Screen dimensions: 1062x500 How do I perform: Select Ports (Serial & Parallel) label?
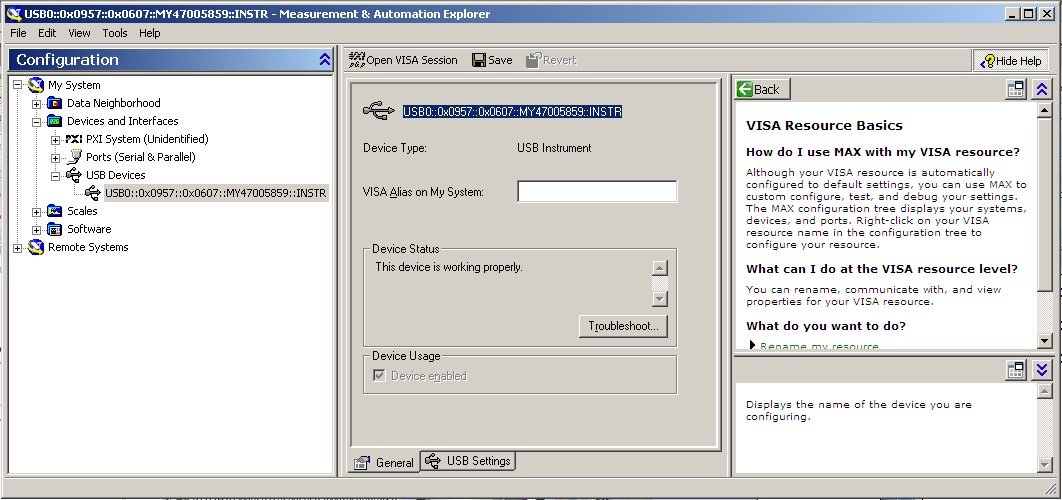141,157
